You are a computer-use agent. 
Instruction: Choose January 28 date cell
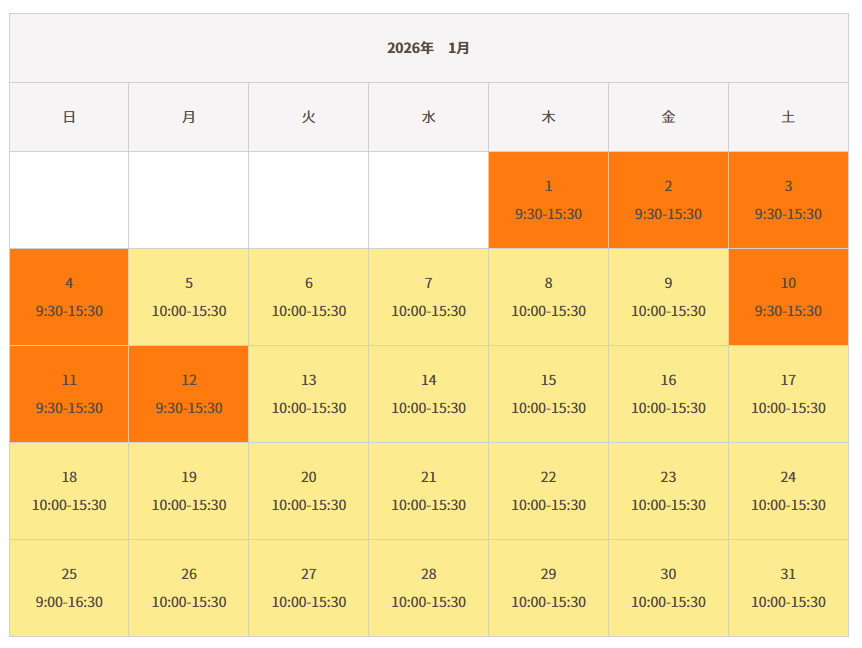pos(428,588)
